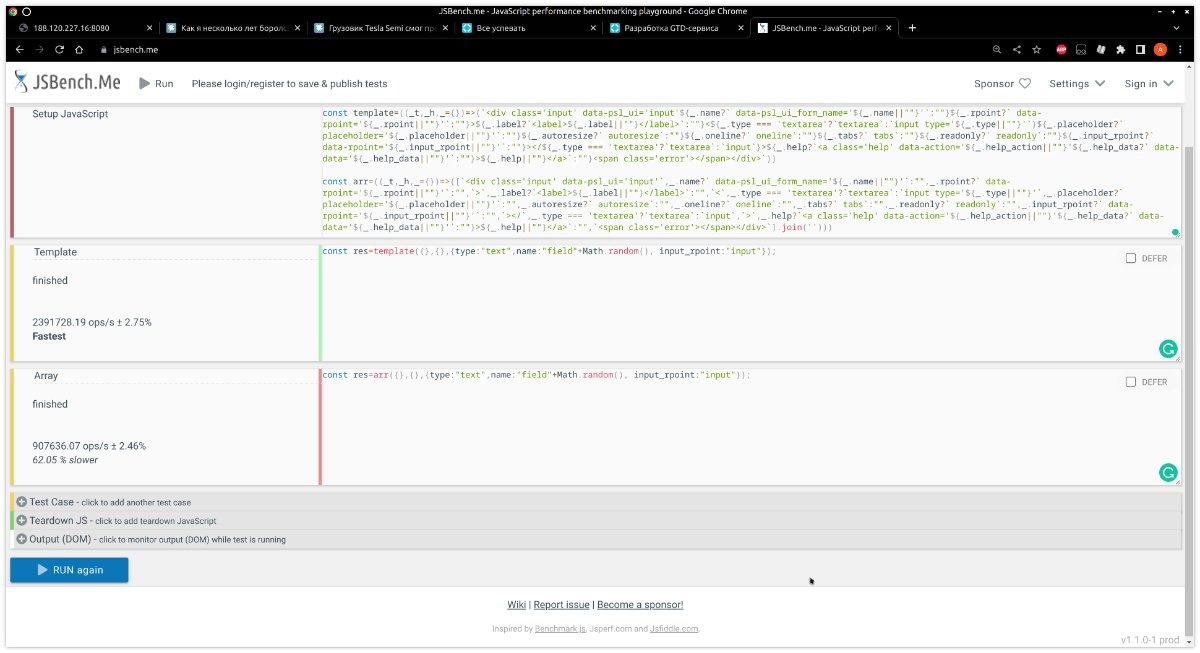The image size is (1200, 653).
Task: Click the Sponsor heart icon
Action: (x=1024, y=84)
